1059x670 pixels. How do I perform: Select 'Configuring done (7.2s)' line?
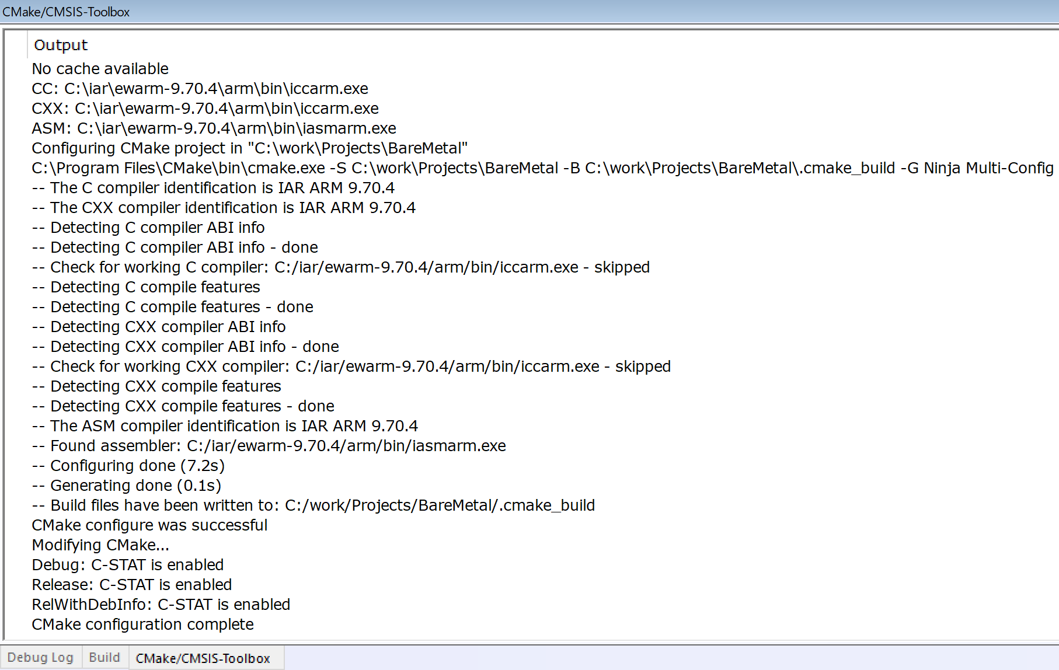[128, 466]
